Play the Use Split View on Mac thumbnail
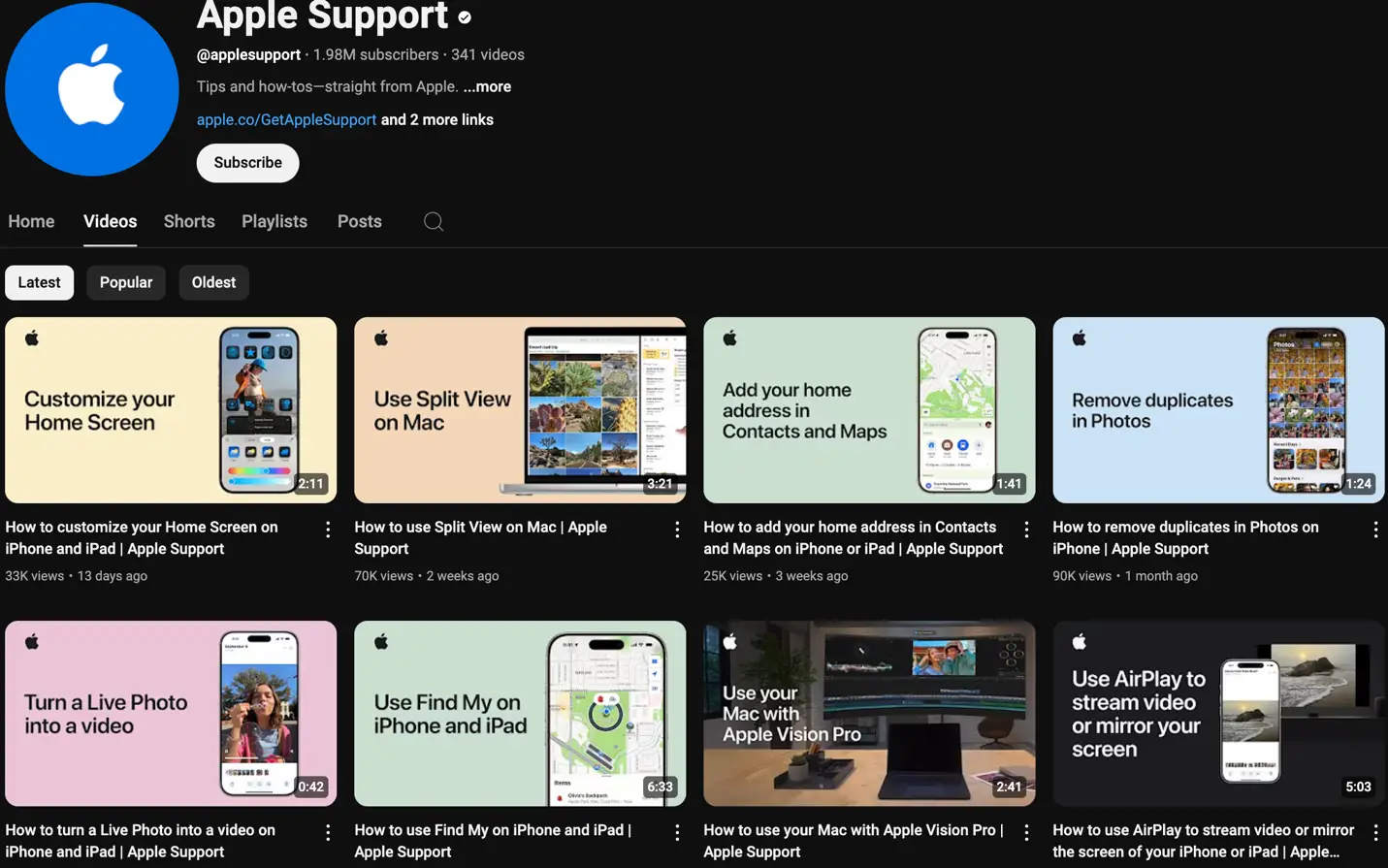The width and height of the screenshot is (1388, 868). click(x=520, y=409)
